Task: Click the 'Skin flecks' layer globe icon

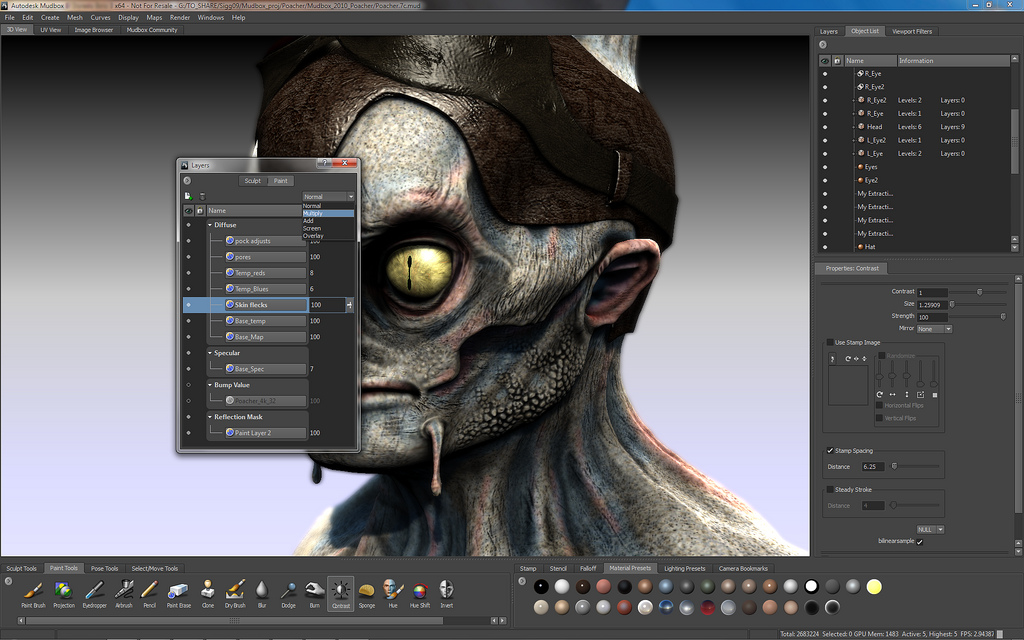Action: [x=230, y=304]
